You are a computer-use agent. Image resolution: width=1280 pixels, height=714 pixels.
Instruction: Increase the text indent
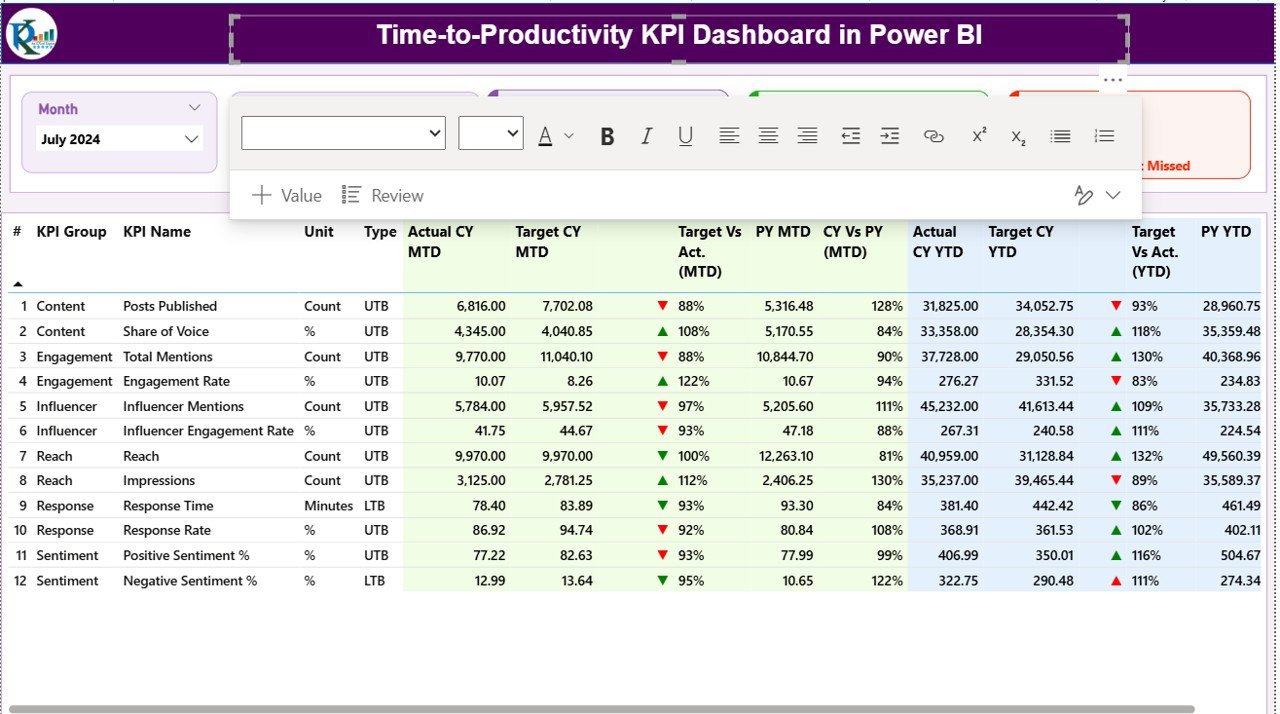(x=889, y=135)
